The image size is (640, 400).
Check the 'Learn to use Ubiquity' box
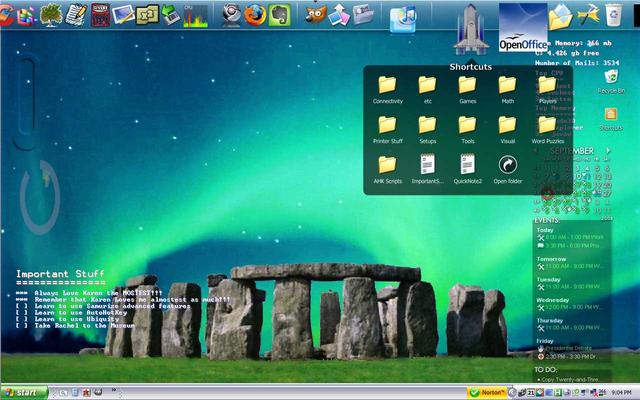(21, 319)
